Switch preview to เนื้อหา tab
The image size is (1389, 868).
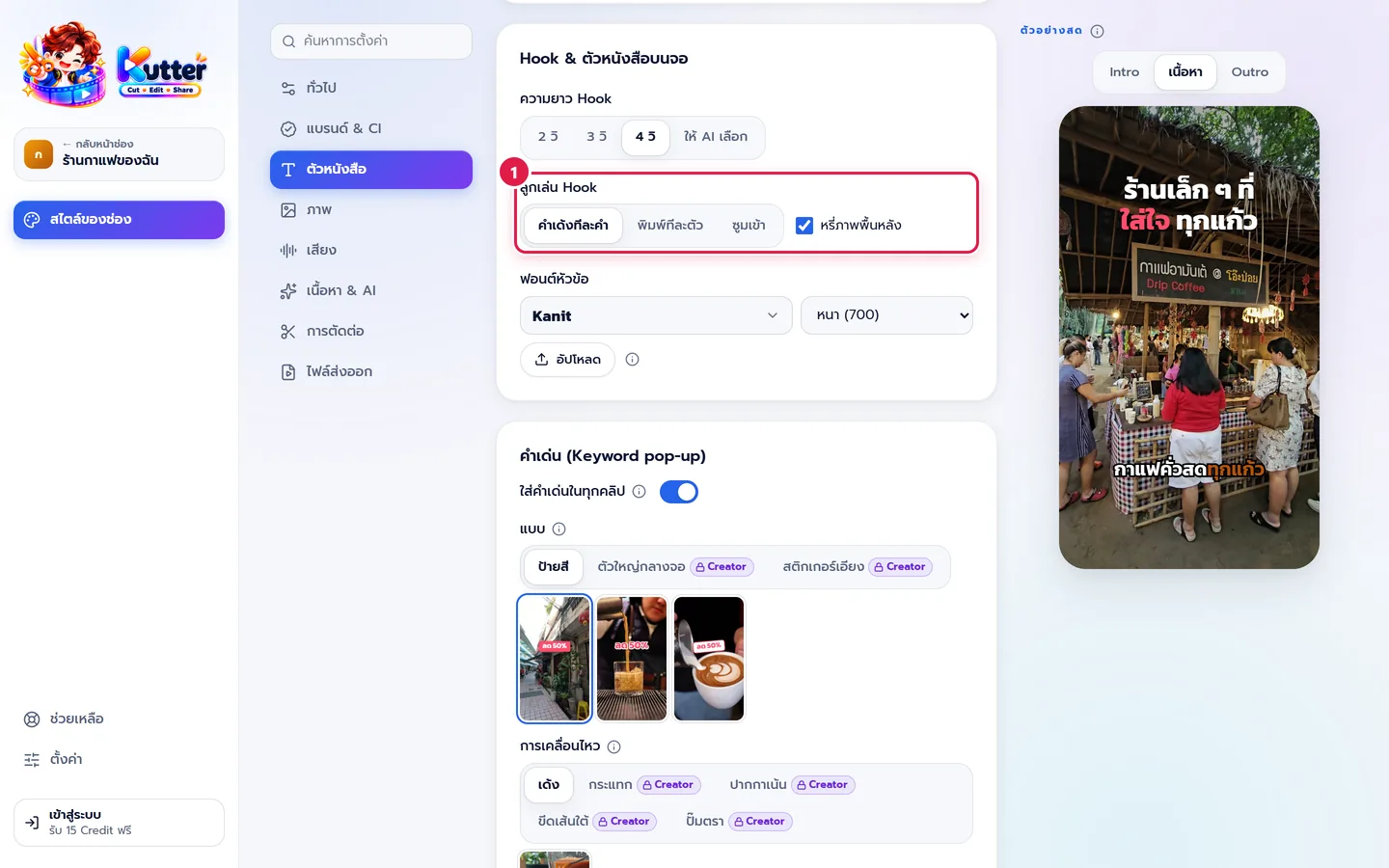[x=1185, y=72]
